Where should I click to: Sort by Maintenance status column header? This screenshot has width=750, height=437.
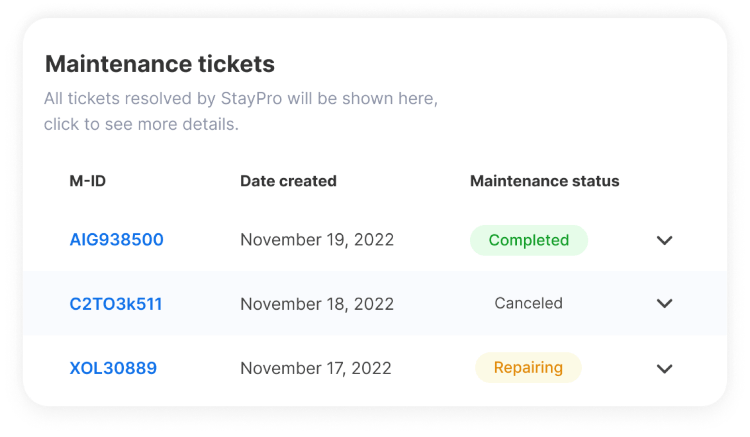[x=545, y=181]
